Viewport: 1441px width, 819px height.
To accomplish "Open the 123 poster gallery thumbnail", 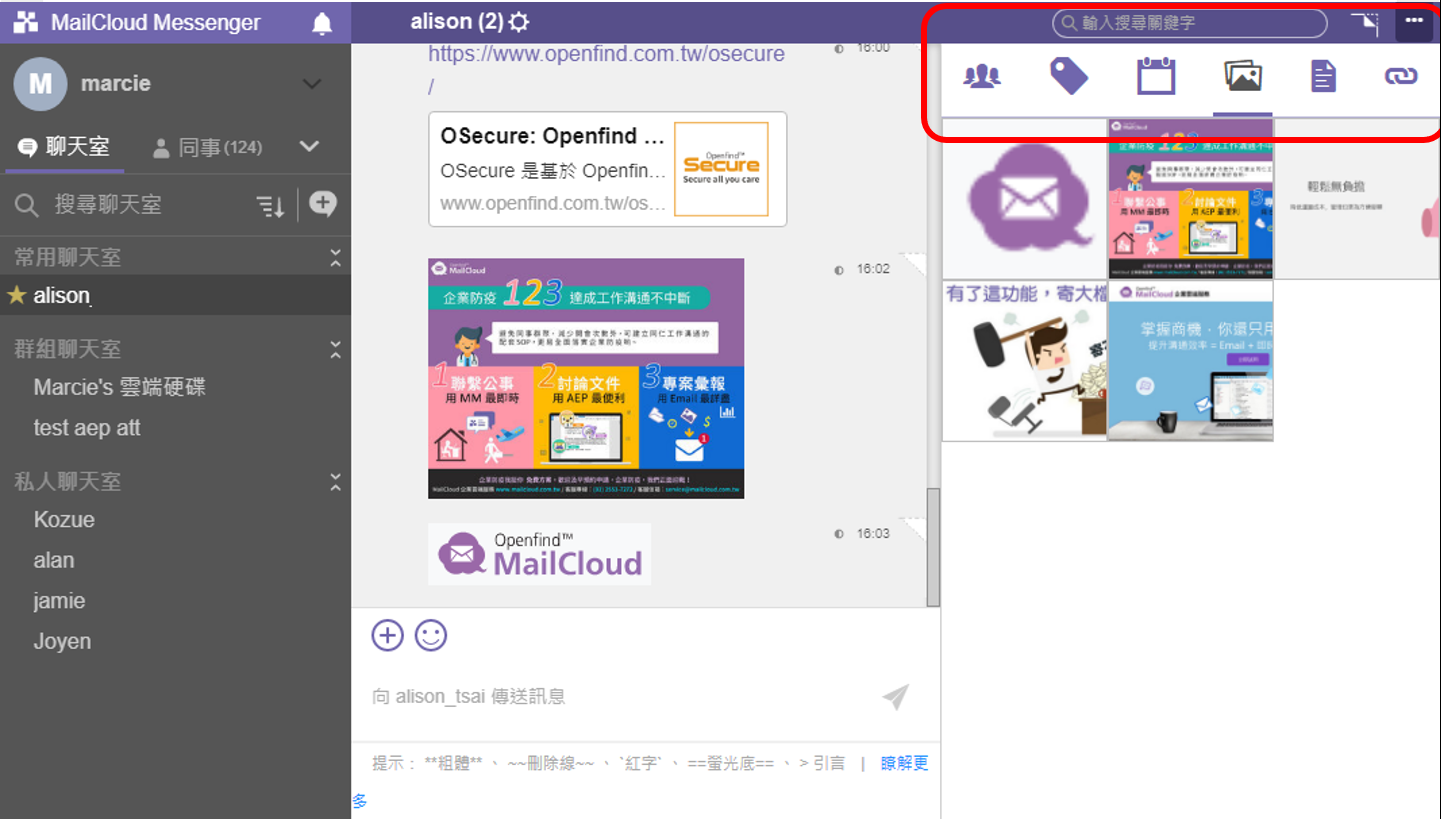I will click(1190, 198).
